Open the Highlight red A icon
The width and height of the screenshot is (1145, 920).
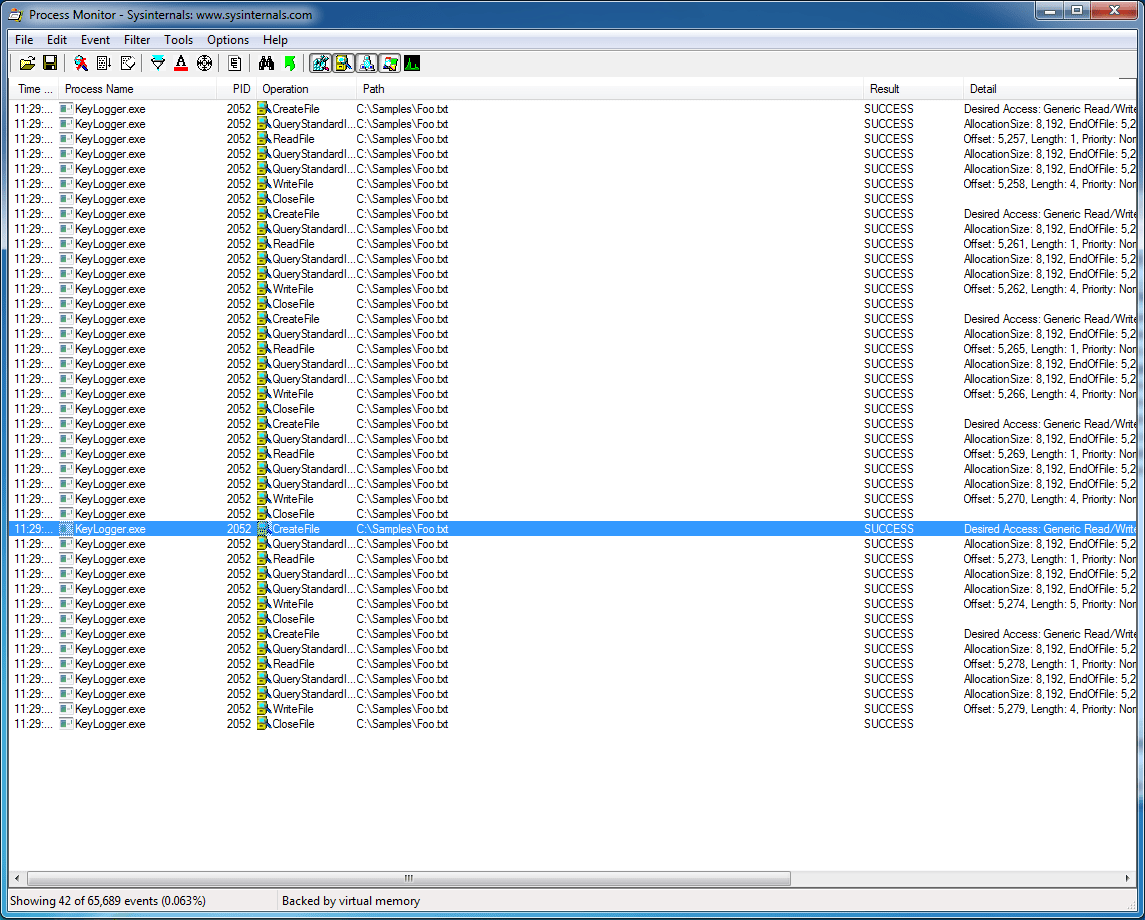pos(181,64)
